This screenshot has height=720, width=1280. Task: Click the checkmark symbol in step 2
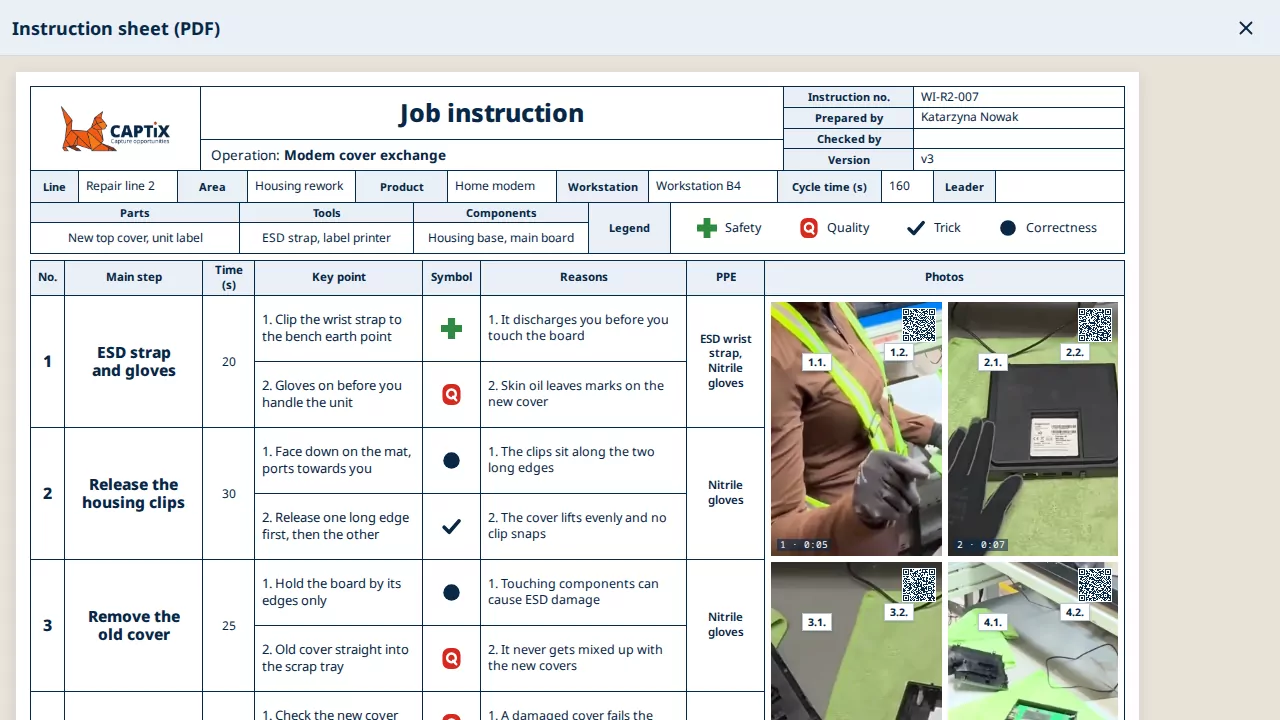coord(452,526)
